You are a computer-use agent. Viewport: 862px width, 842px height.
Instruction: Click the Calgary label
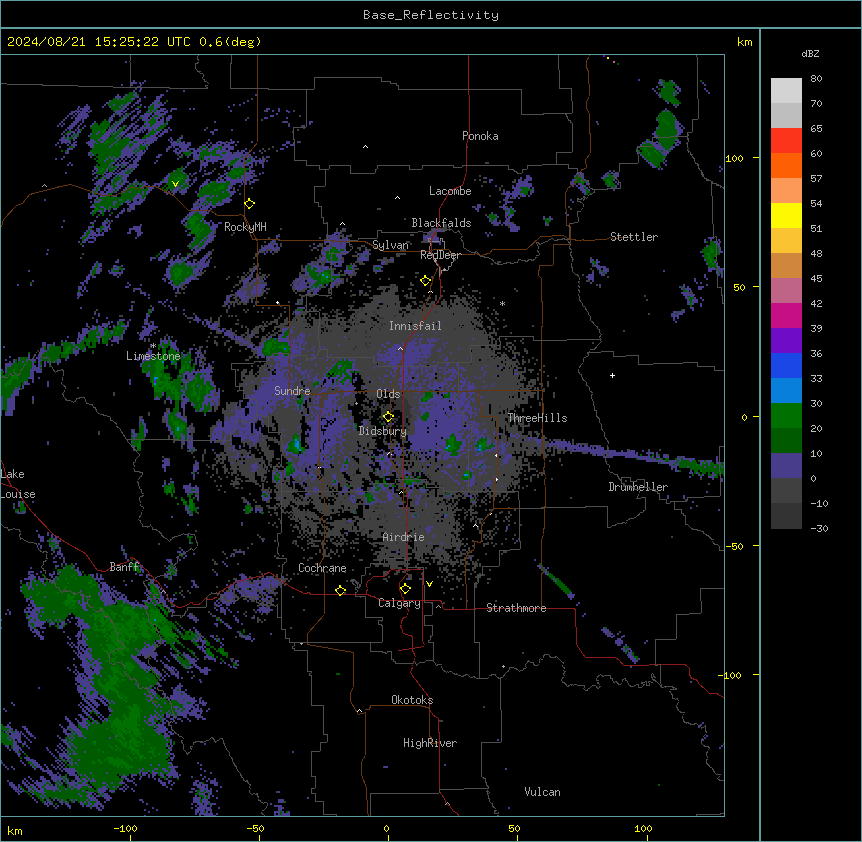click(399, 603)
